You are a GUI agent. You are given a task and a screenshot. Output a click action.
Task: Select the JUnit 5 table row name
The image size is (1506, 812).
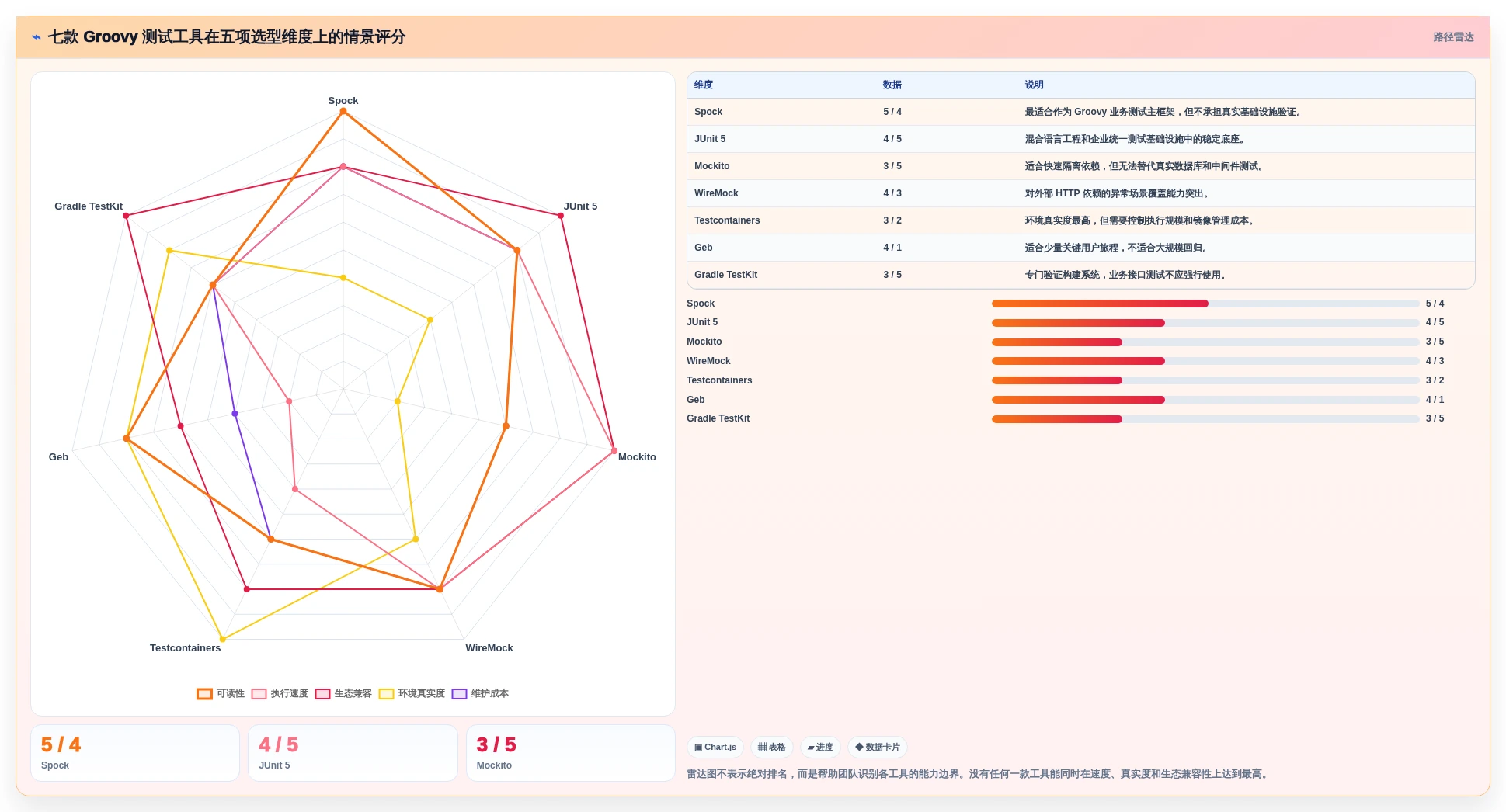pos(710,139)
